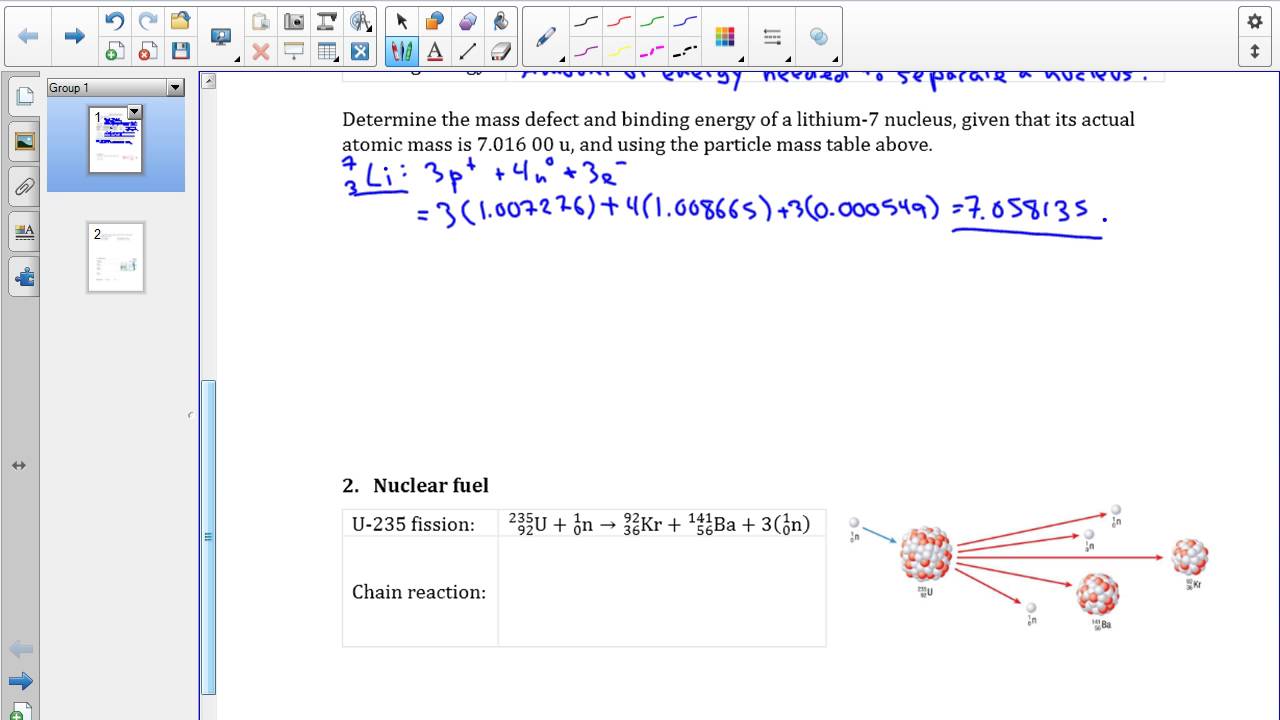The width and height of the screenshot is (1280, 720).
Task: Open the blue X add-on tool
Action: click(x=360, y=51)
